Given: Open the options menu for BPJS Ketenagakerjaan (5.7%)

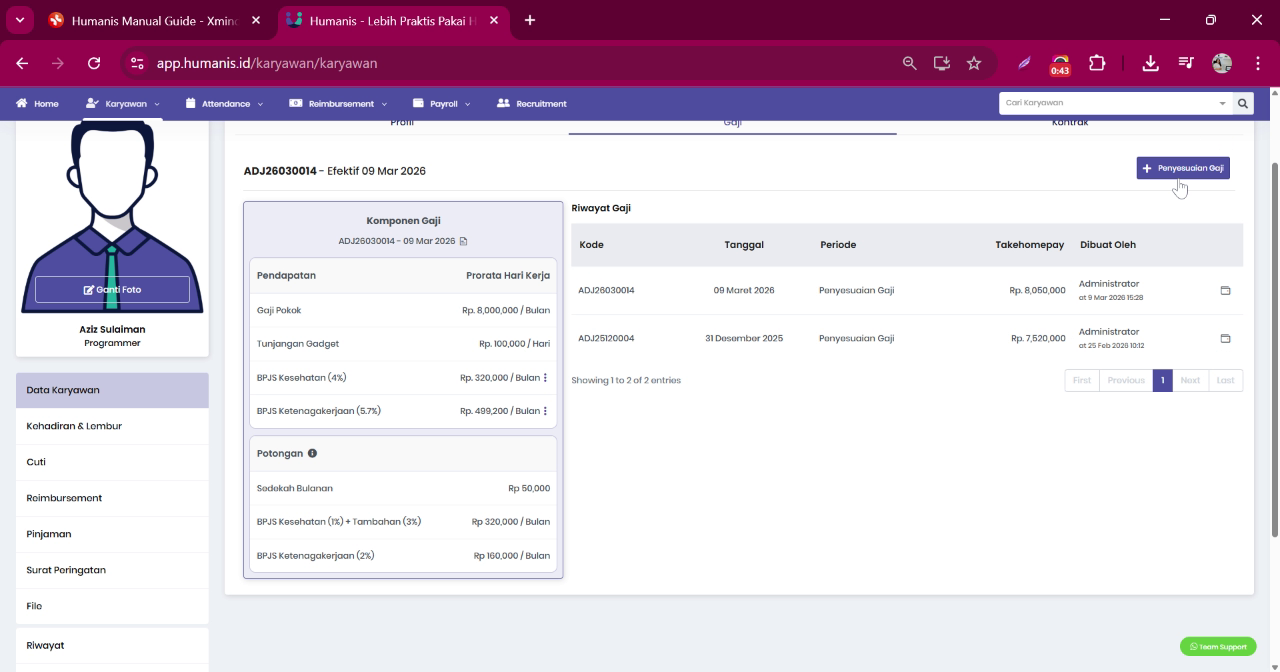Looking at the screenshot, I should tap(545, 411).
